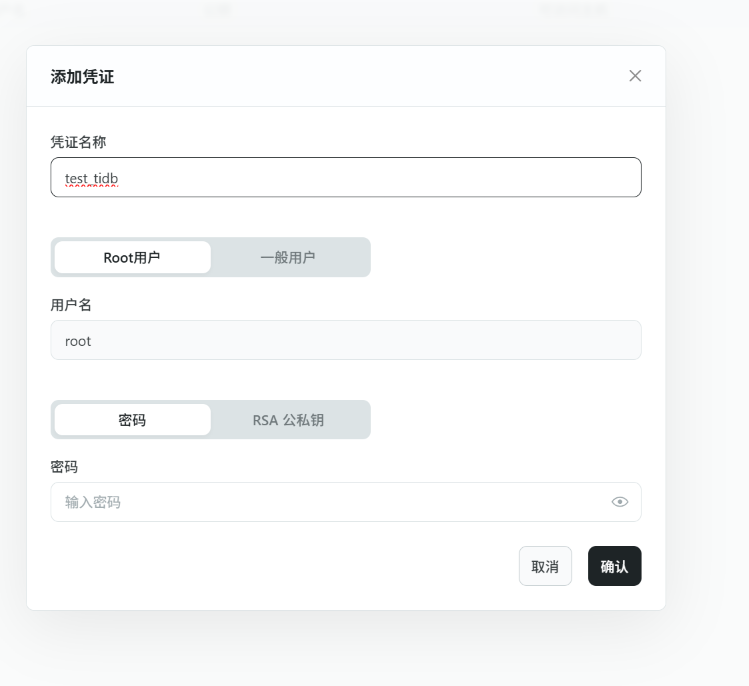Viewport: 749px width, 686px height.
Task: Click the 用户名 label text
Action: 71,305
